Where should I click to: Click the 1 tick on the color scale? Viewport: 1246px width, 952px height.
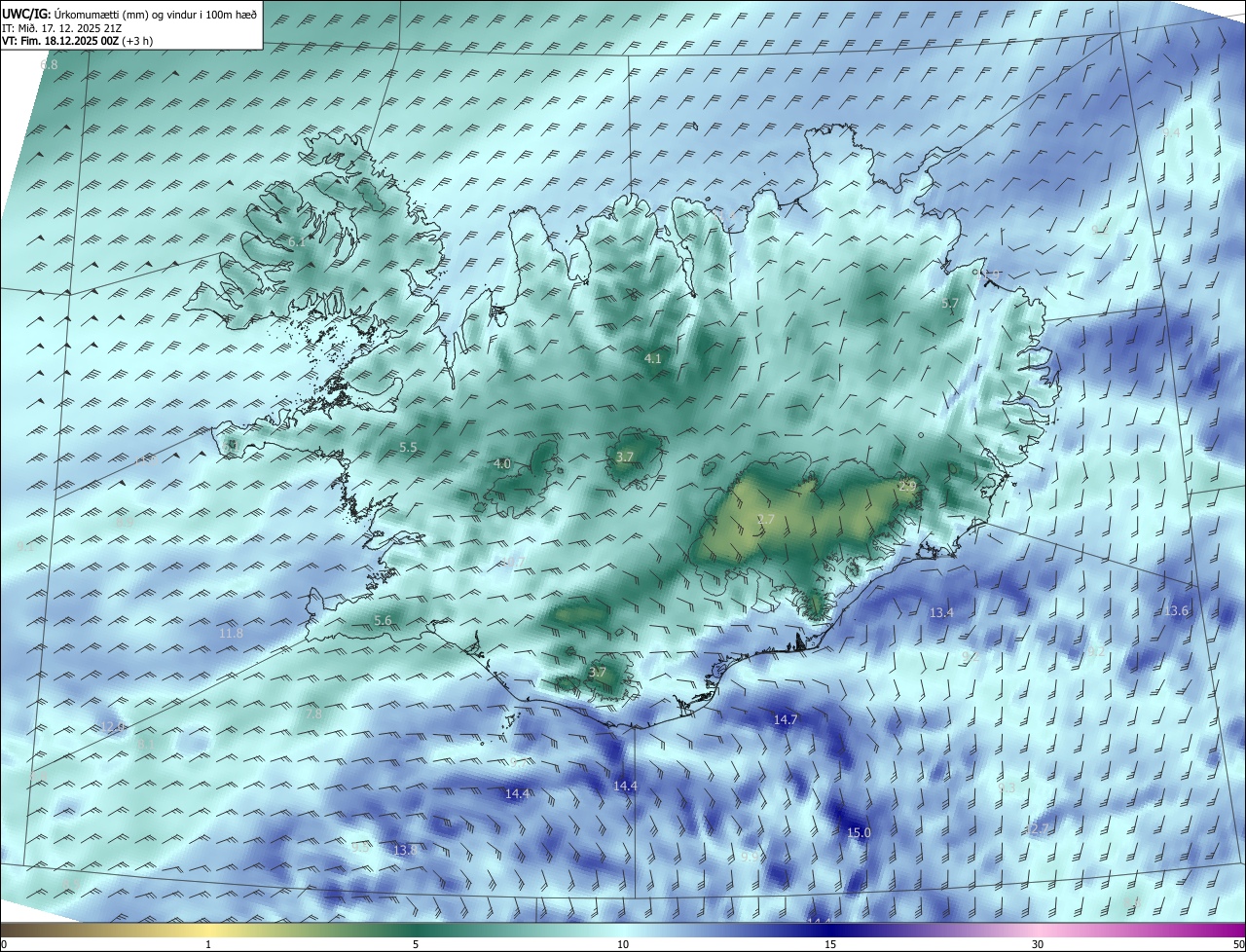(208, 944)
